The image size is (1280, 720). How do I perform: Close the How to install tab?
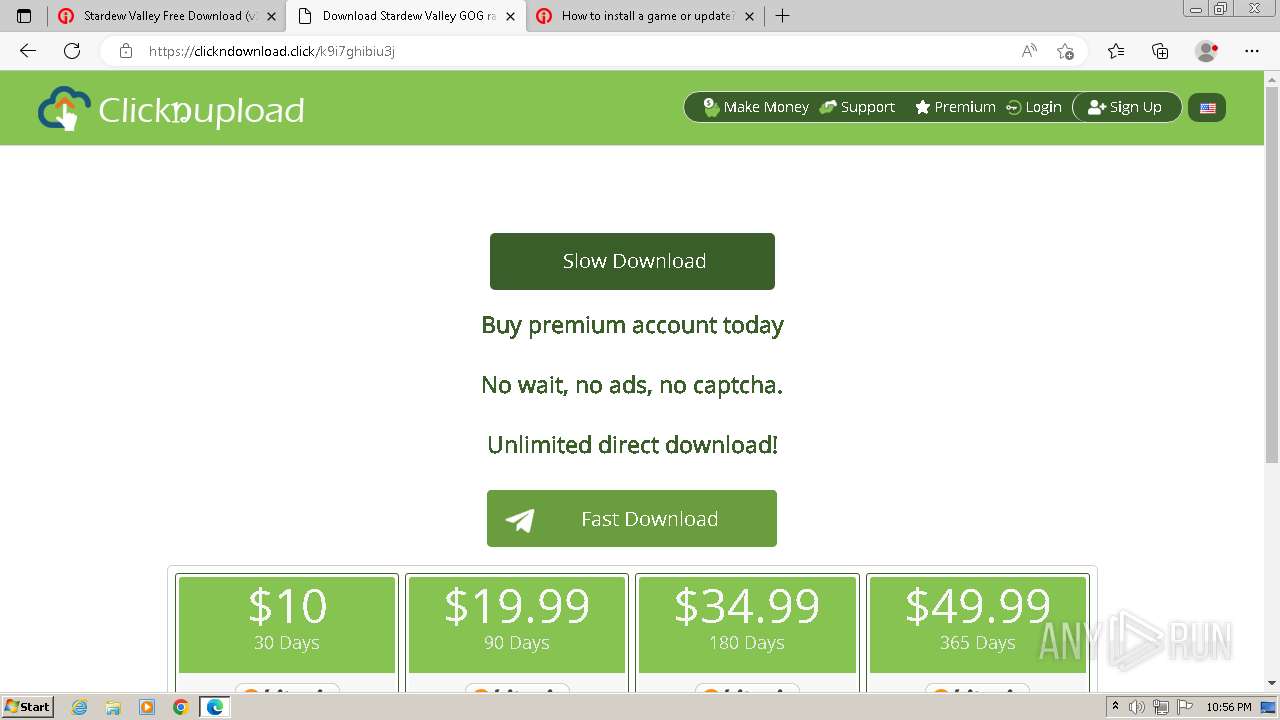(749, 16)
